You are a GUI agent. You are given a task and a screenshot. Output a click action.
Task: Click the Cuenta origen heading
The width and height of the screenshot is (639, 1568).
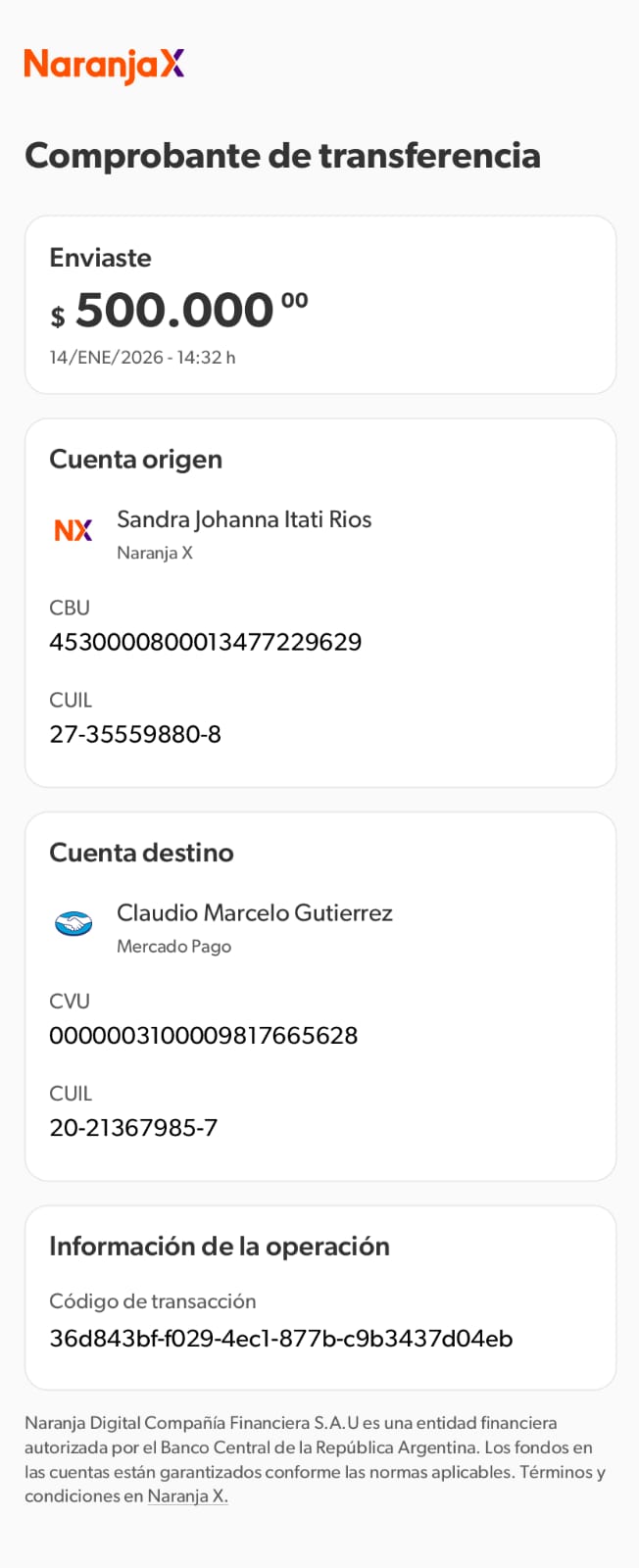[135, 460]
